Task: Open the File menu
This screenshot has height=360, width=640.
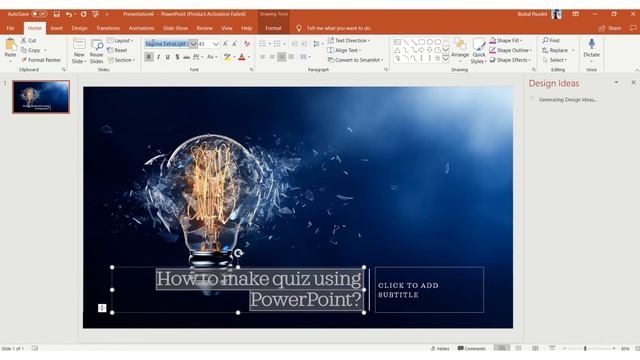Action: pyautogui.click(x=11, y=28)
